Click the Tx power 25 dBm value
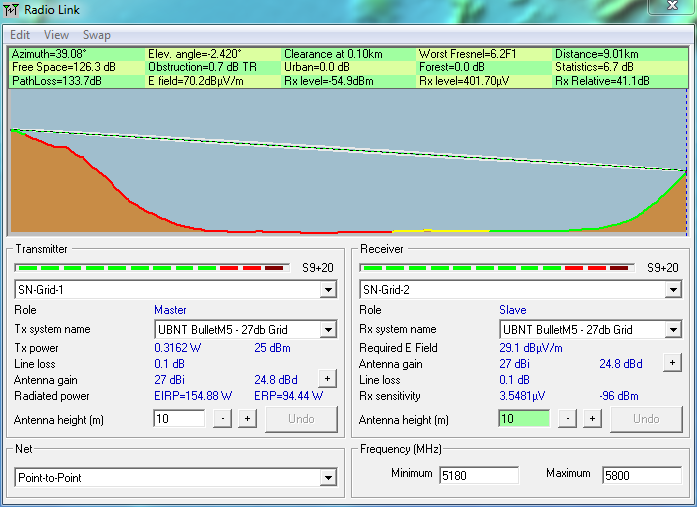The width and height of the screenshot is (697, 507). pos(272,348)
